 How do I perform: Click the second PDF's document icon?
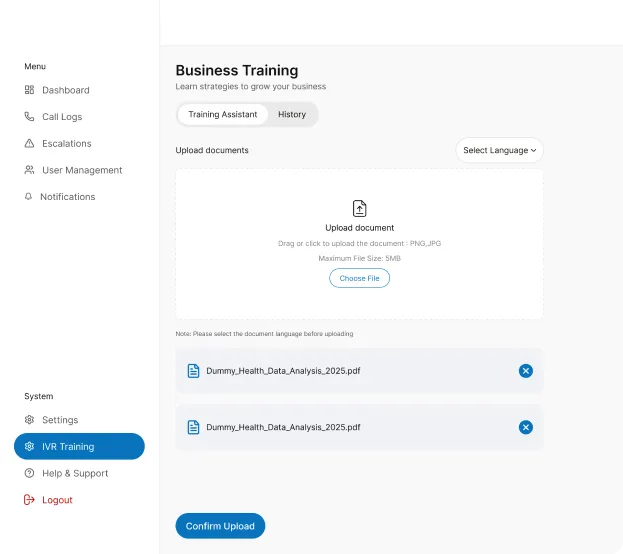(193, 427)
